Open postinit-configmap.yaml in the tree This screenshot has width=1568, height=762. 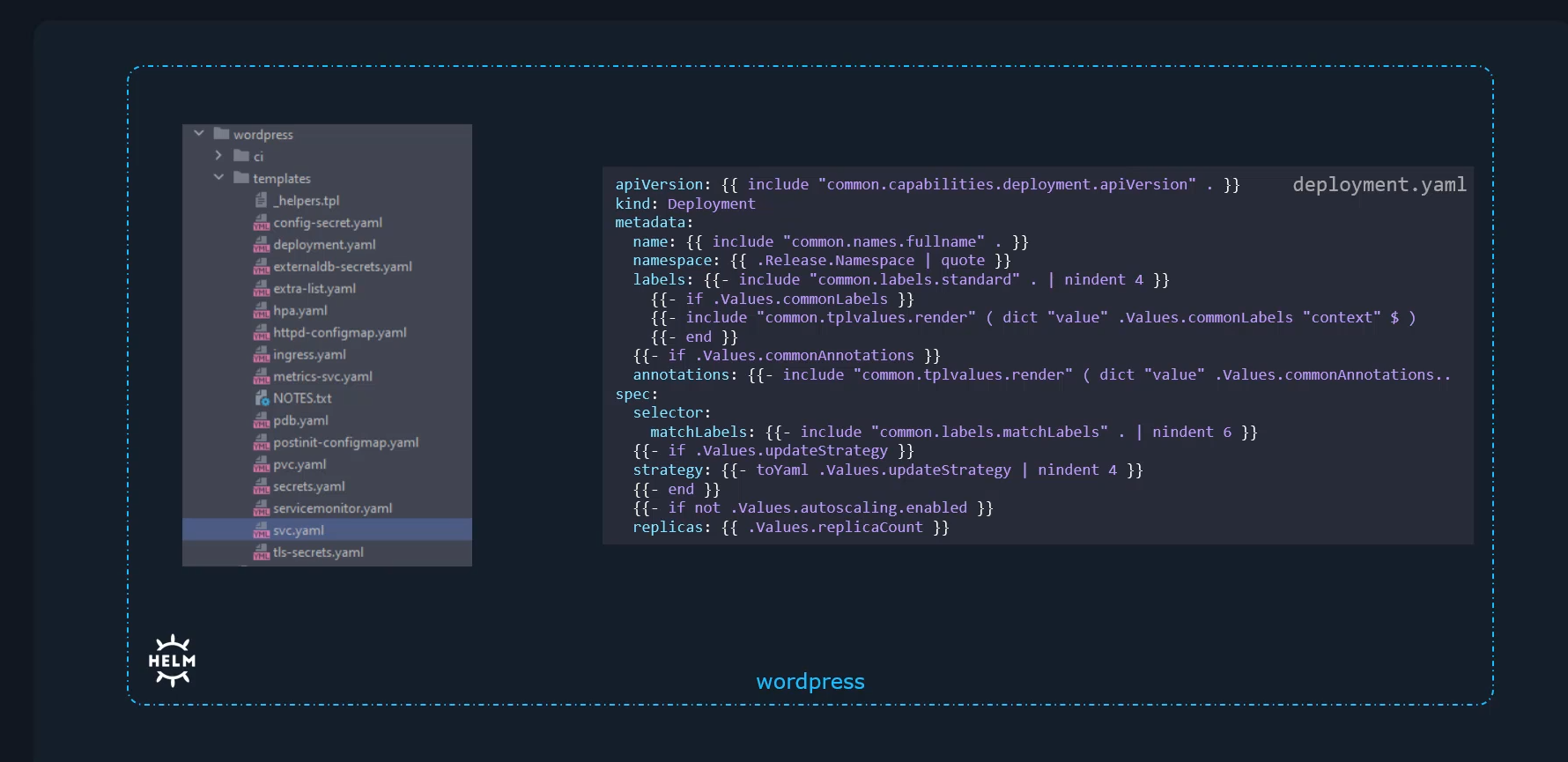[345, 443]
